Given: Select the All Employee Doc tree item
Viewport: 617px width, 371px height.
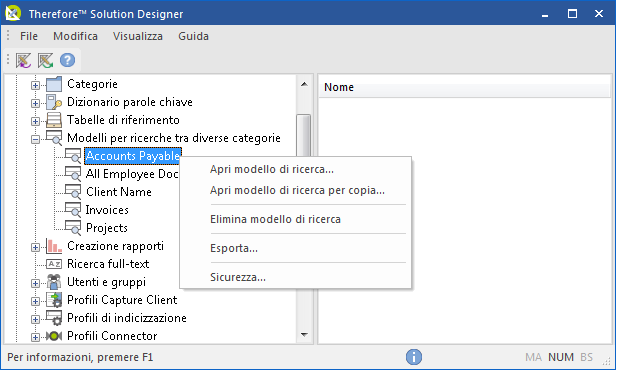Looking at the screenshot, I should click(x=132, y=174).
